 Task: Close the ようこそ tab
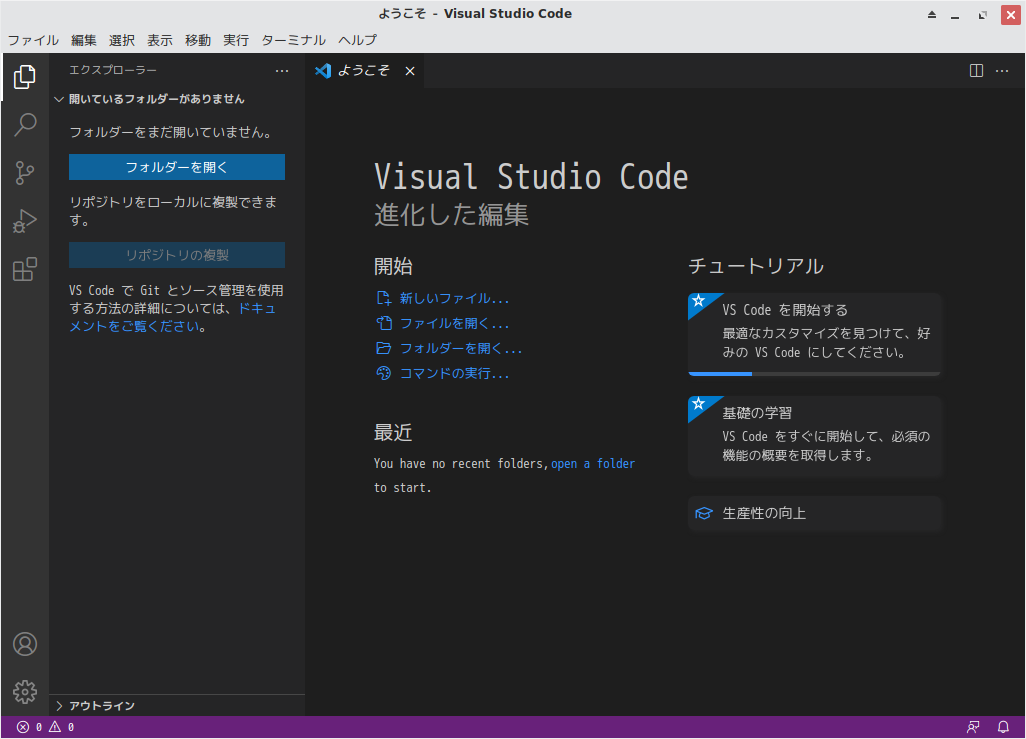click(x=410, y=71)
